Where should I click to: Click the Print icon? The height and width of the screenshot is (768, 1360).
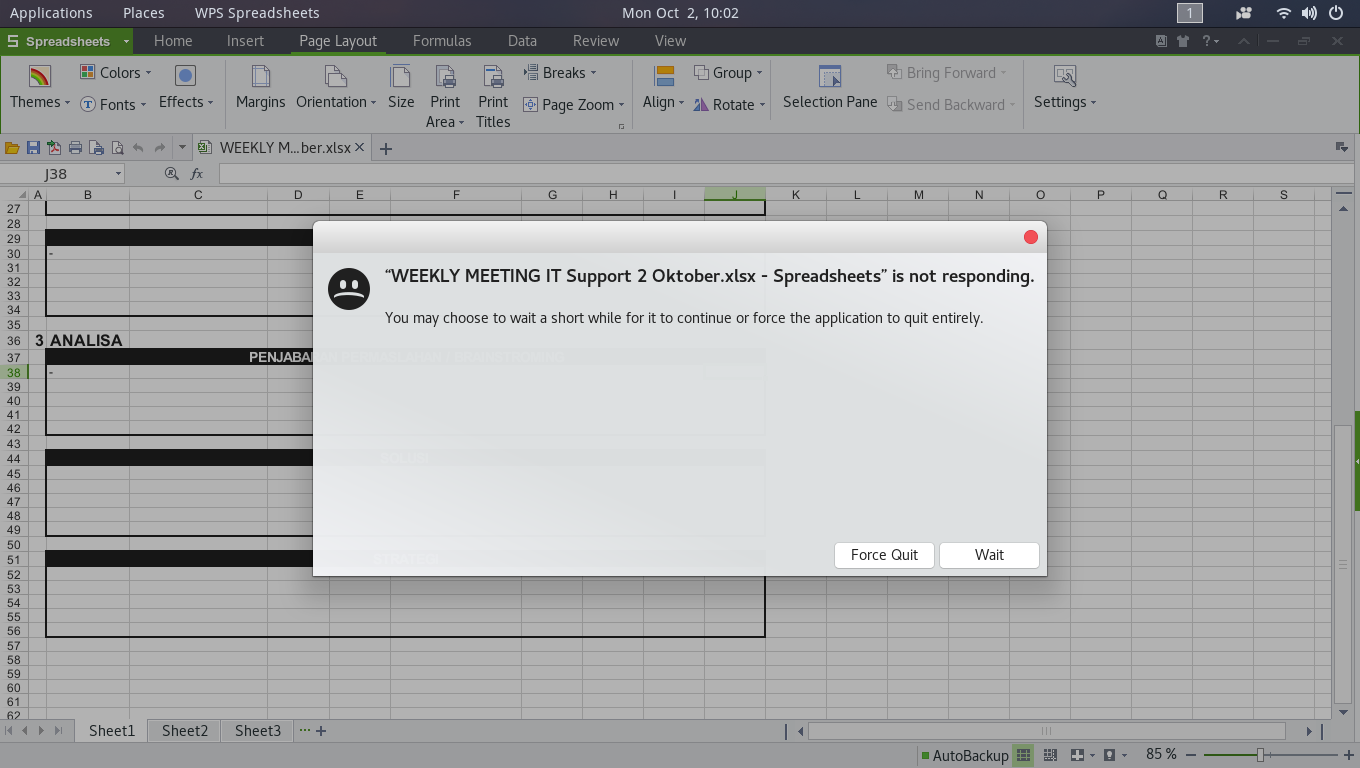coord(75,148)
